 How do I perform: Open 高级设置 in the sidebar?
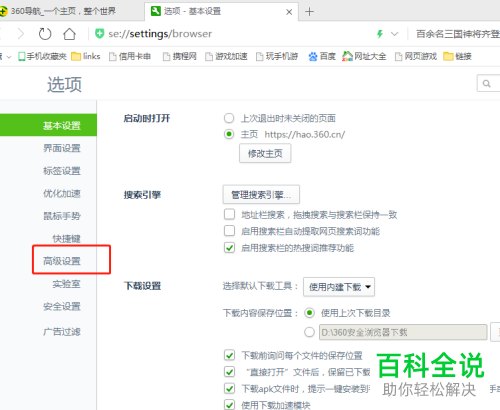click(62, 261)
